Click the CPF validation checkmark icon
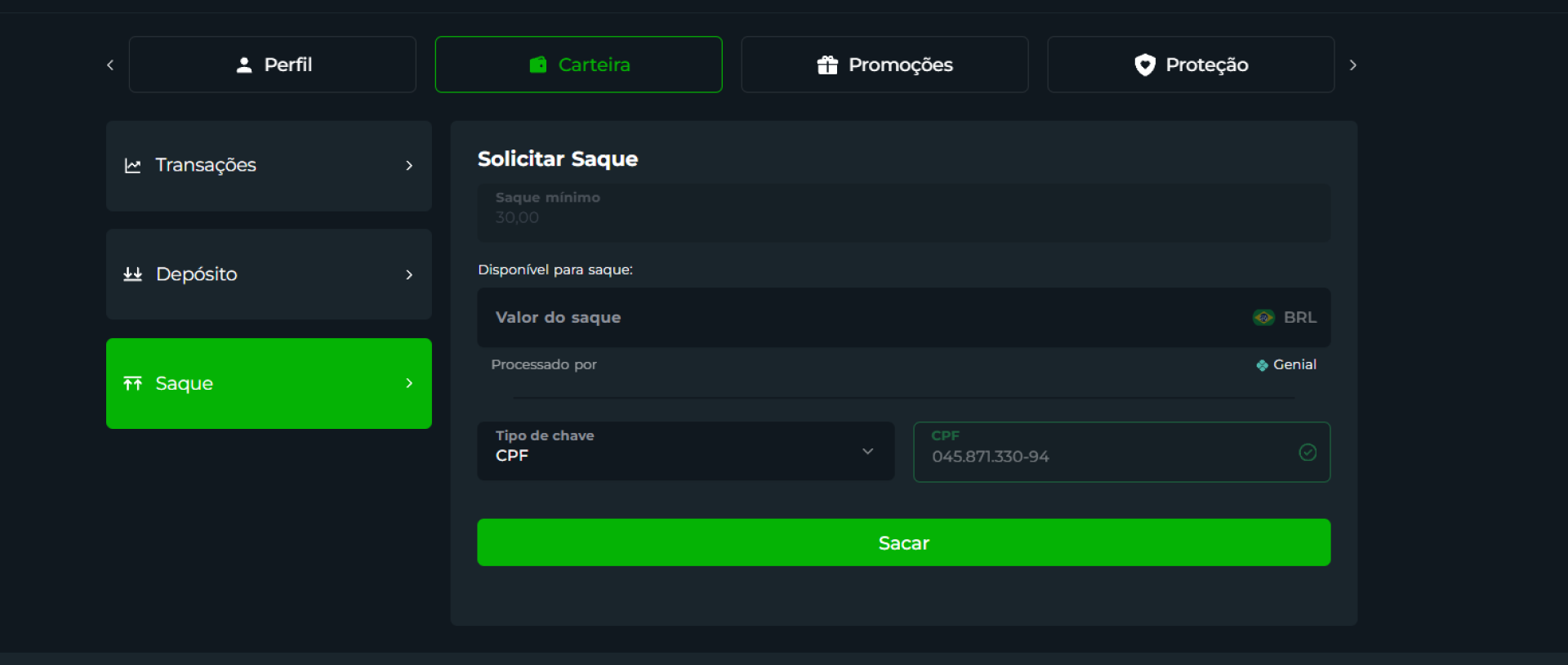1568x665 pixels. tap(1307, 453)
